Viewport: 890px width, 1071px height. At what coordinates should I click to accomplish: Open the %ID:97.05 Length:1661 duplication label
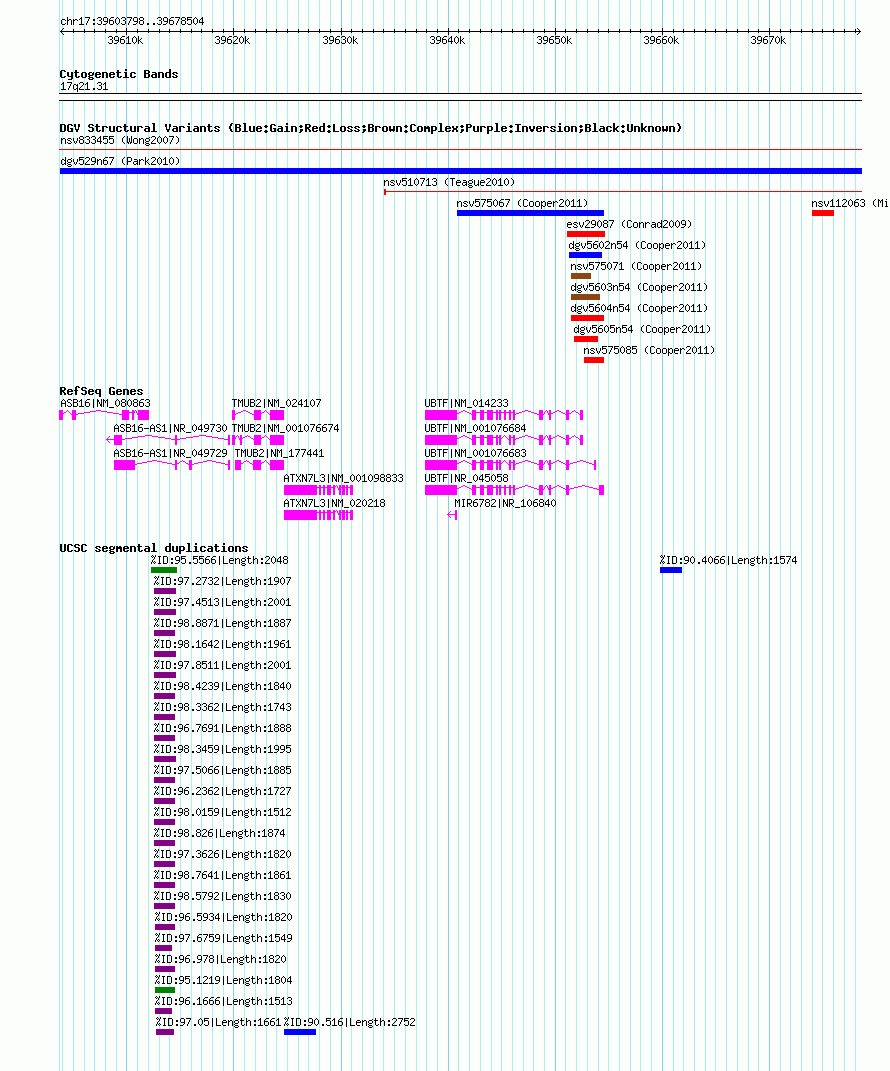tap(219, 1023)
